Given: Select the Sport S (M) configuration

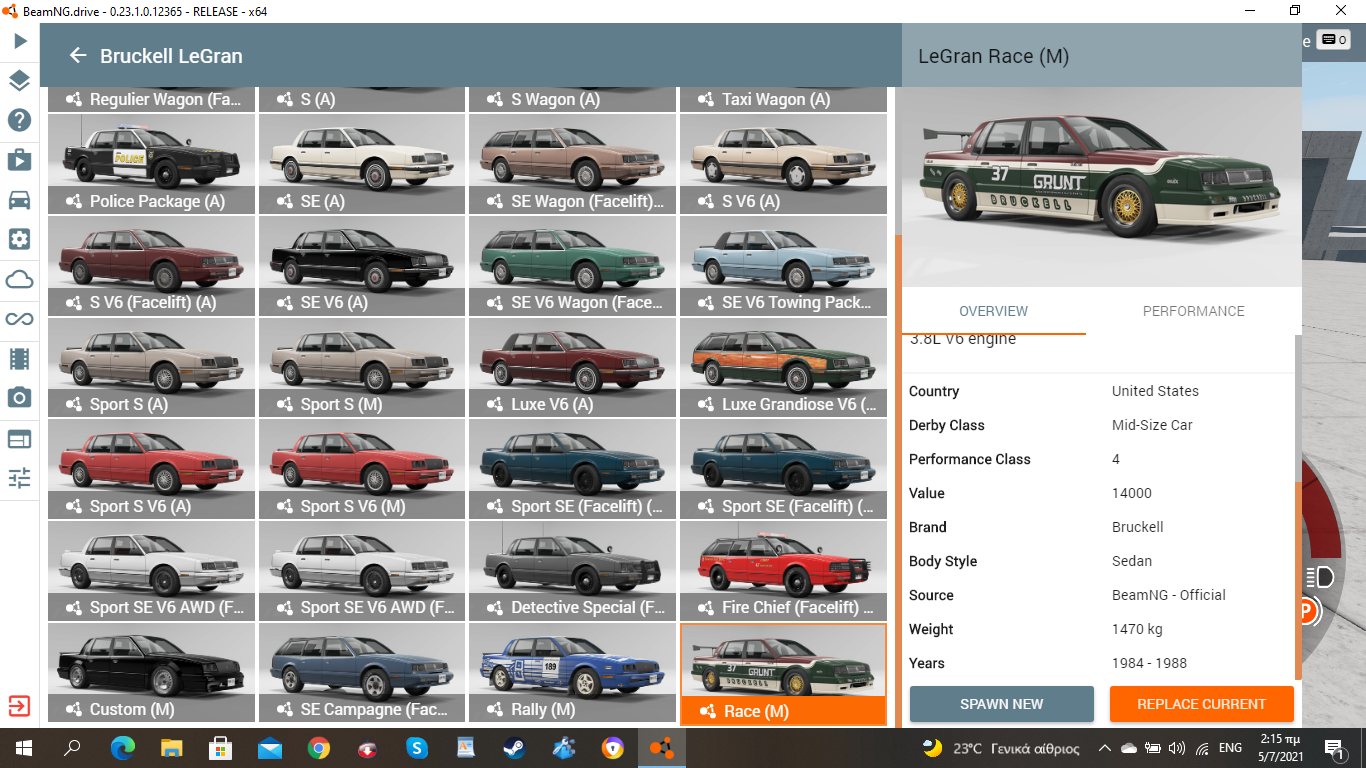Looking at the screenshot, I should coord(362,368).
